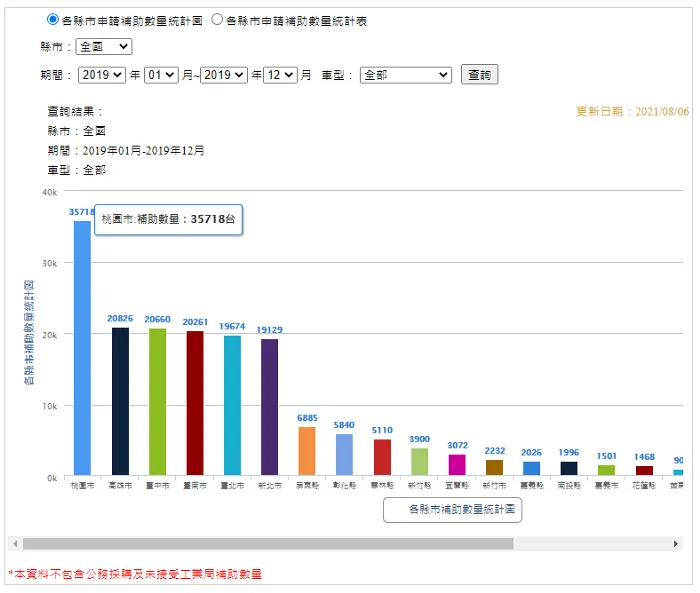Click the 期間:2019年01月-2019年12月 result line
This screenshot has width=700, height=593.
point(126,150)
